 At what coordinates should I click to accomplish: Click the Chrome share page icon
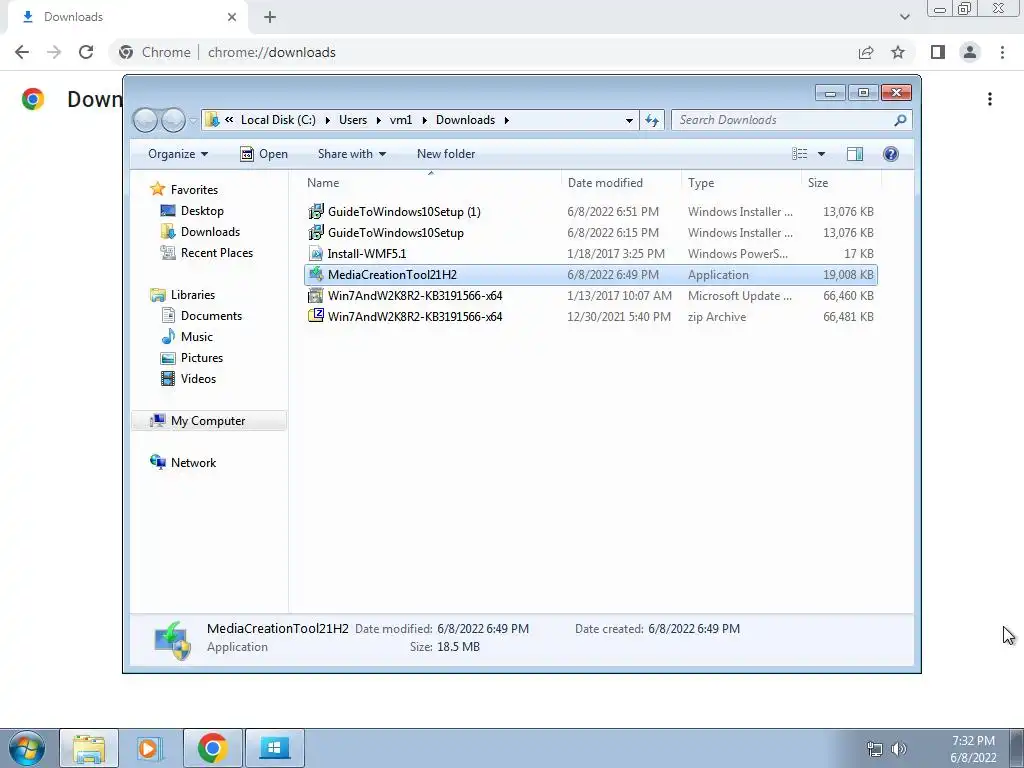pyautogui.click(x=866, y=52)
